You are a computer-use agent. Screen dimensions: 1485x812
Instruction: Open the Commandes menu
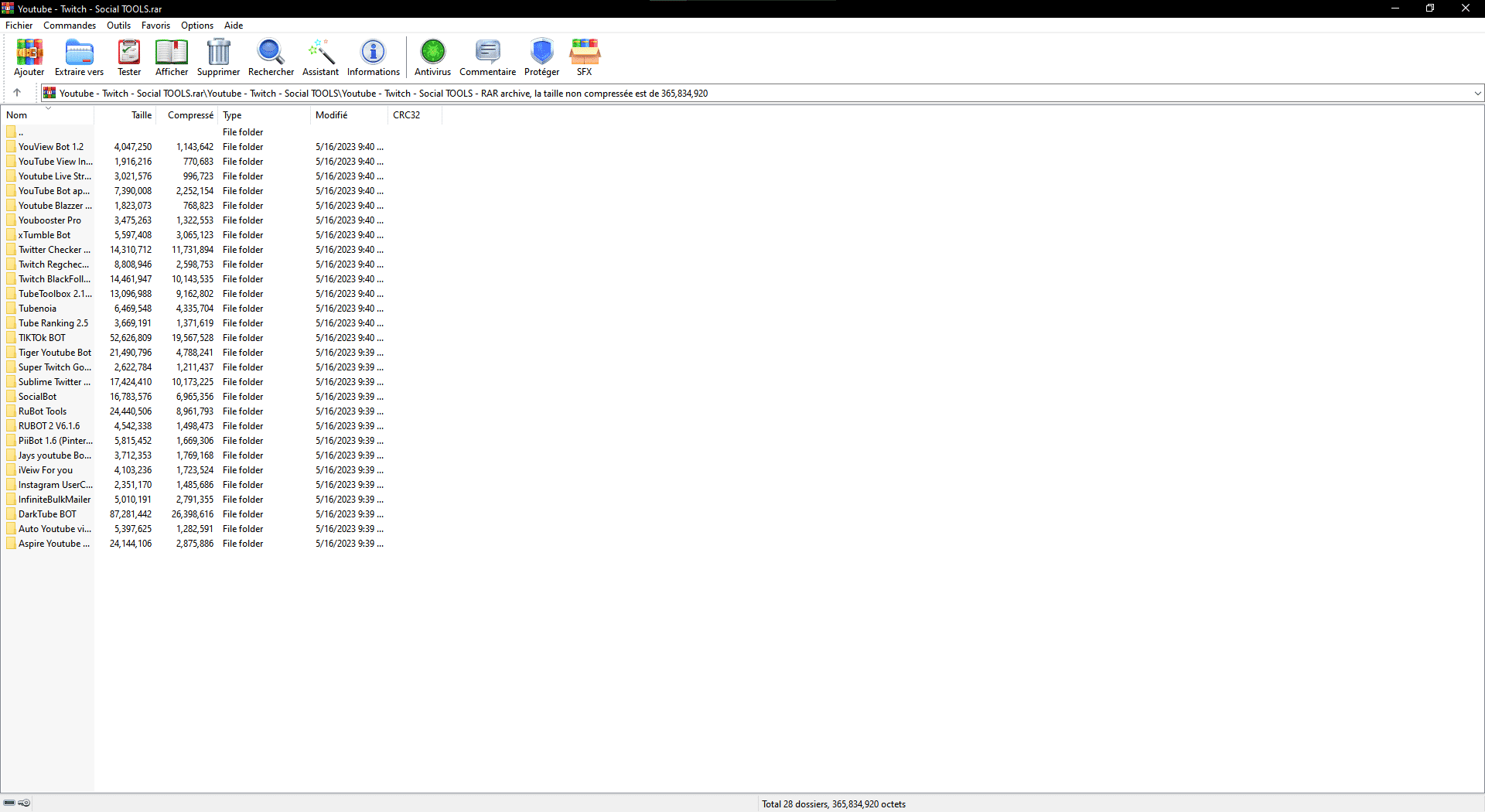(x=70, y=26)
